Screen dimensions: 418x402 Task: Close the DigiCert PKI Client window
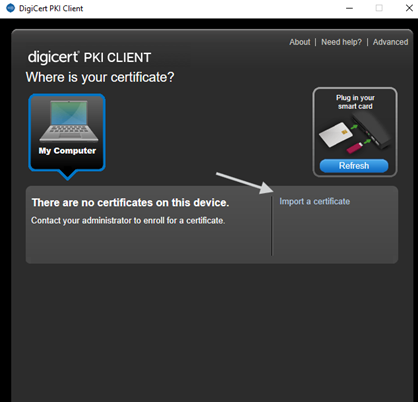pyautogui.click(x=409, y=8)
